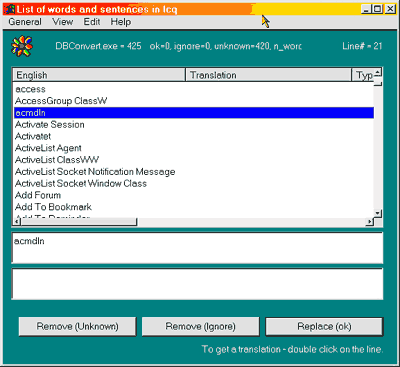The width and height of the screenshot is (400, 367).
Task: Select the 'ActiveList Agent' row
Action: (x=194, y=148)
